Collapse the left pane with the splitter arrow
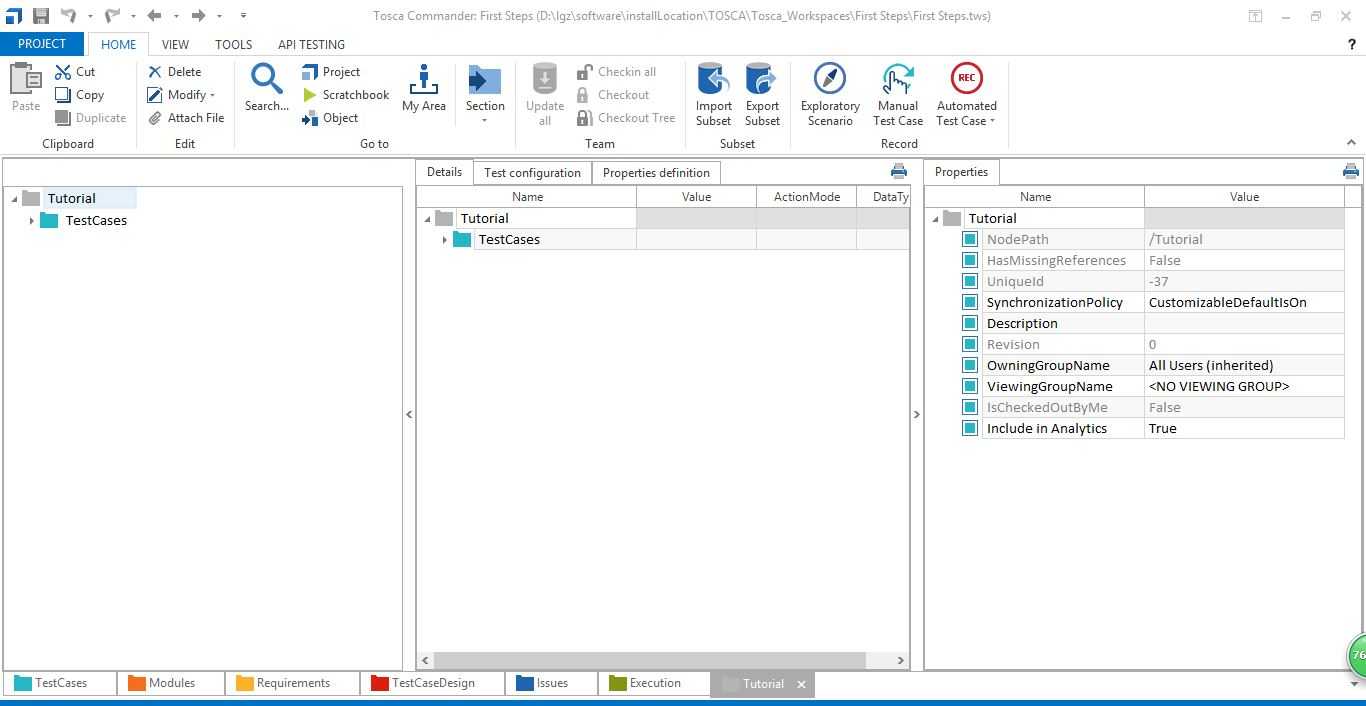This screenshot has height=706, width=1366. pos(409,414)
